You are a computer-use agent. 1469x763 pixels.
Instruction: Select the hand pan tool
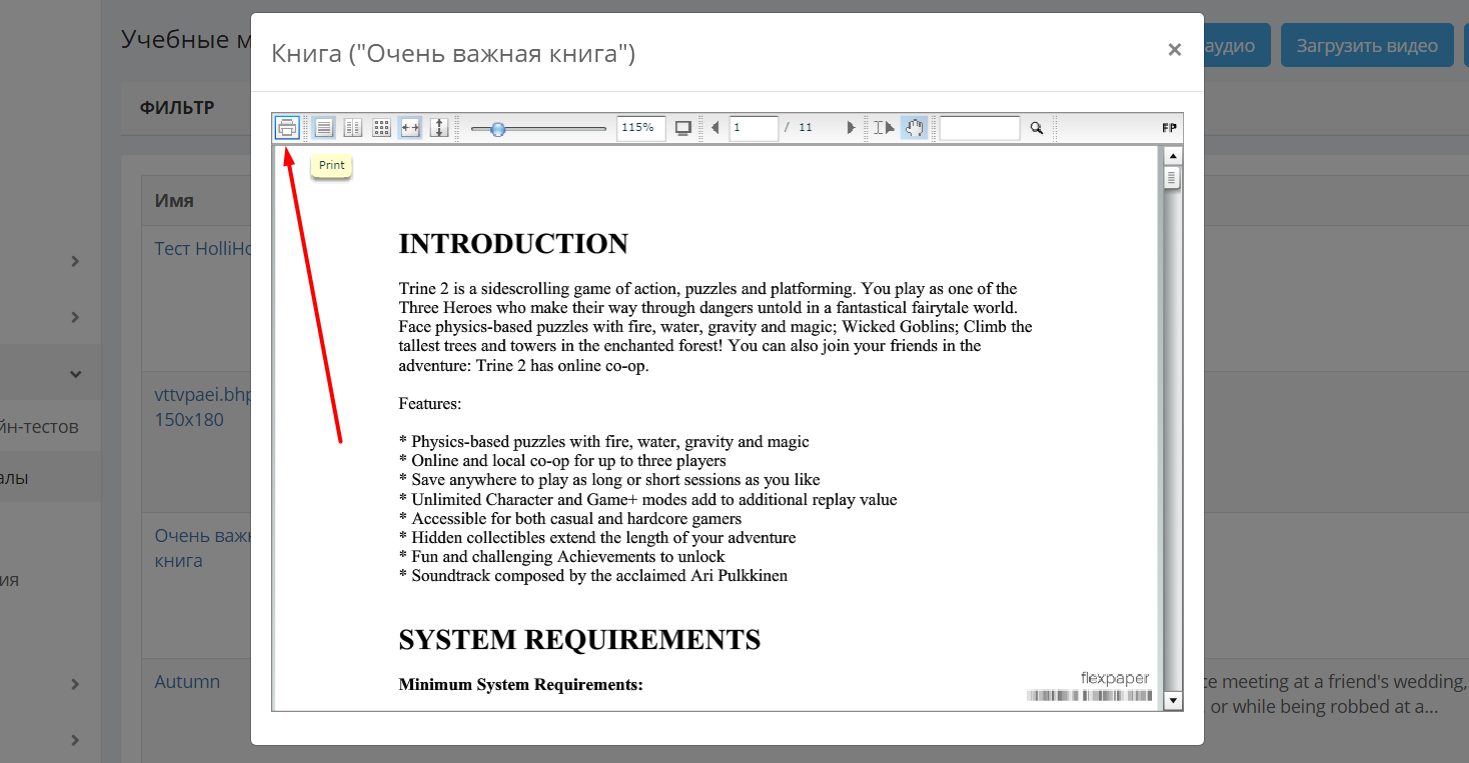pyautogui.click(x=914, y=128)
